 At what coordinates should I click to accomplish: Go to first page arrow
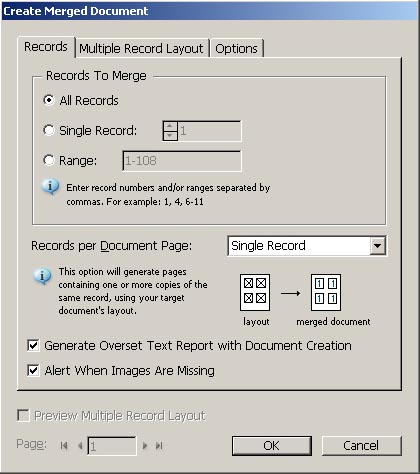[64, 446]
